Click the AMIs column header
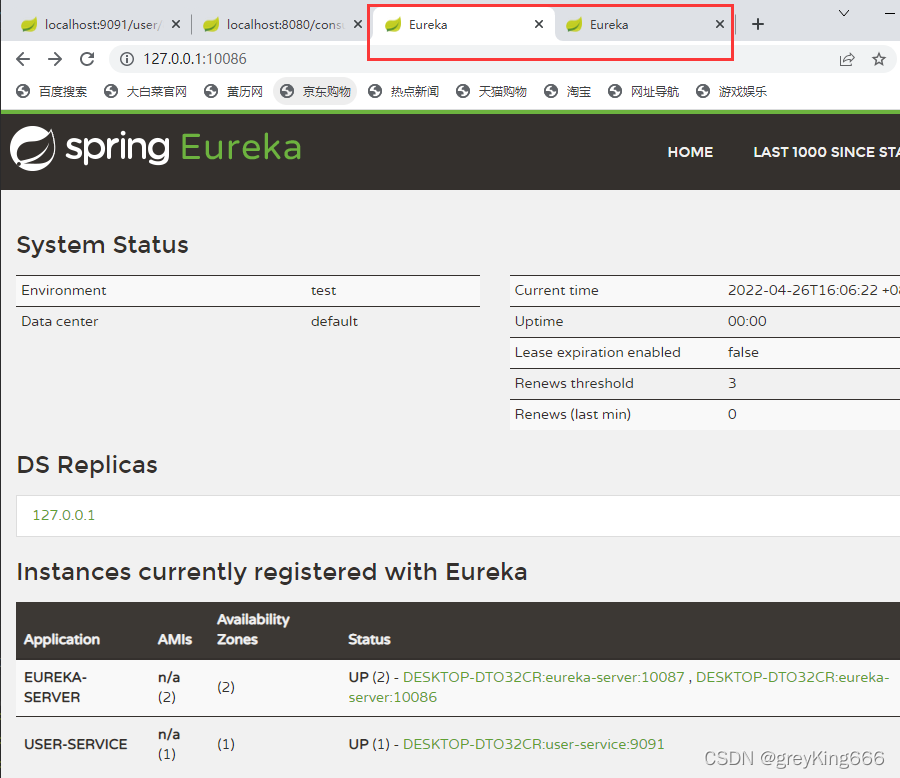Screen dimensions: 900x778 [x=174, y=640]
